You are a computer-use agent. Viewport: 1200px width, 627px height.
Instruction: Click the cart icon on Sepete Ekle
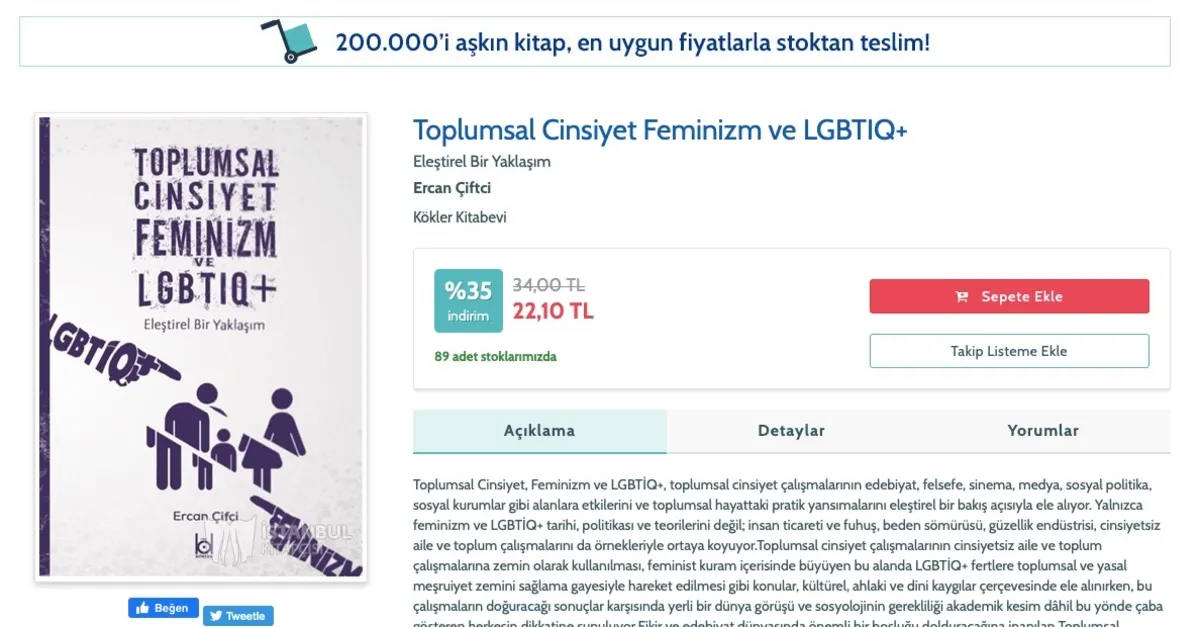pyautogui.click(x=962, y=297)
